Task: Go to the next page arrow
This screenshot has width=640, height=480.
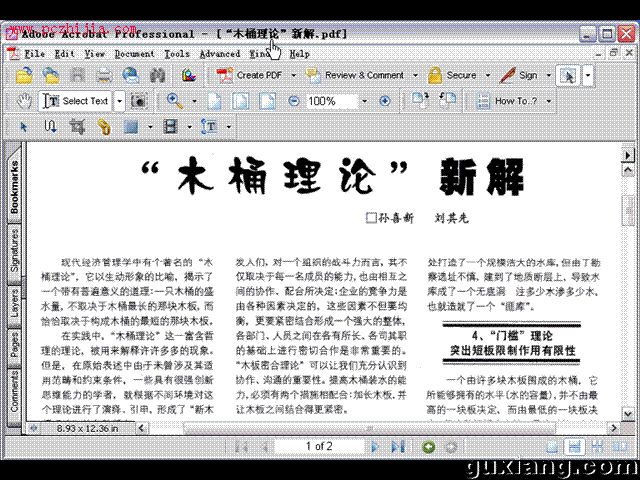Action: coord(375,447)
